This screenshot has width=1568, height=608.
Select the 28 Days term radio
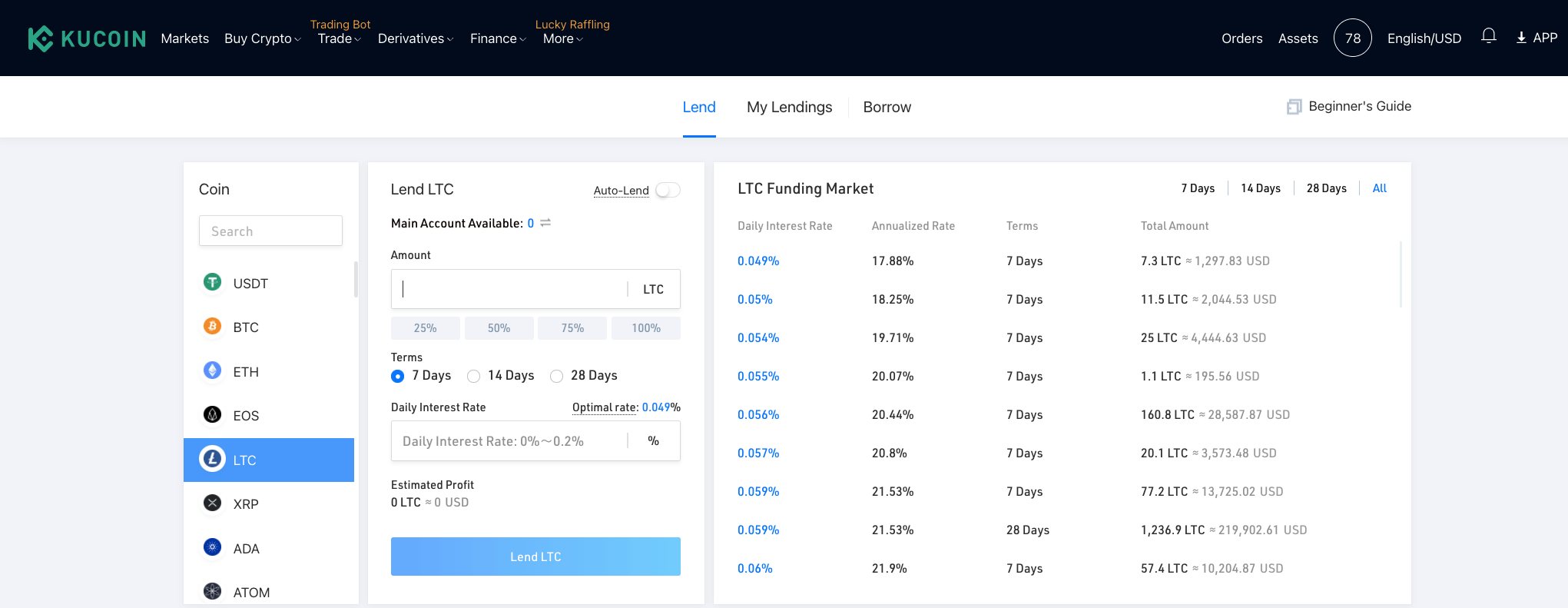coord(556,376)
